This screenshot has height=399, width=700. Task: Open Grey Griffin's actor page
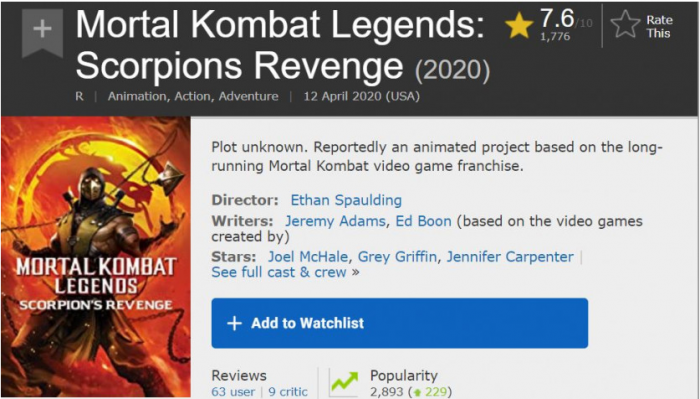397,257
